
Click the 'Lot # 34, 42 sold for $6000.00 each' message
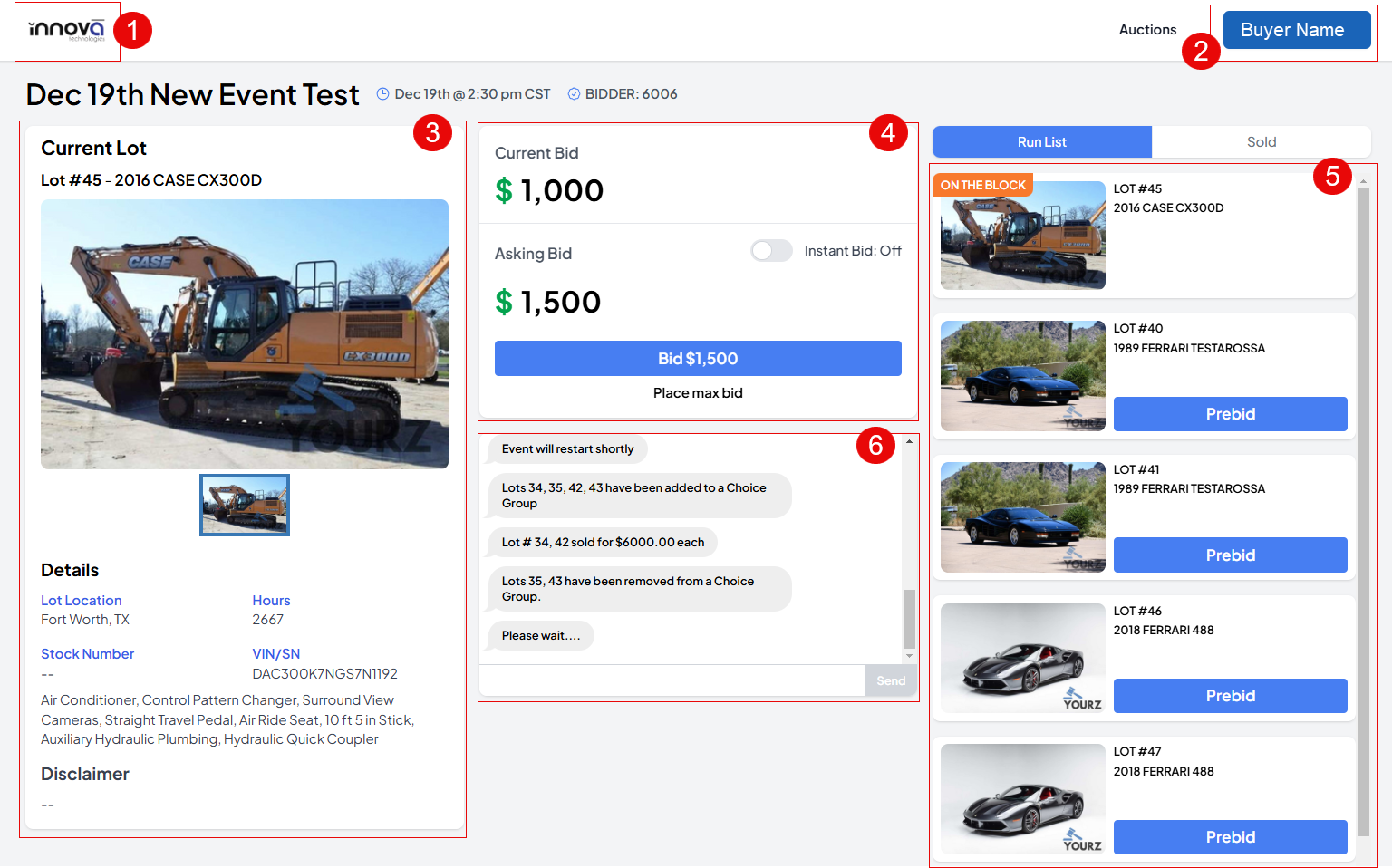pos(603,543)
